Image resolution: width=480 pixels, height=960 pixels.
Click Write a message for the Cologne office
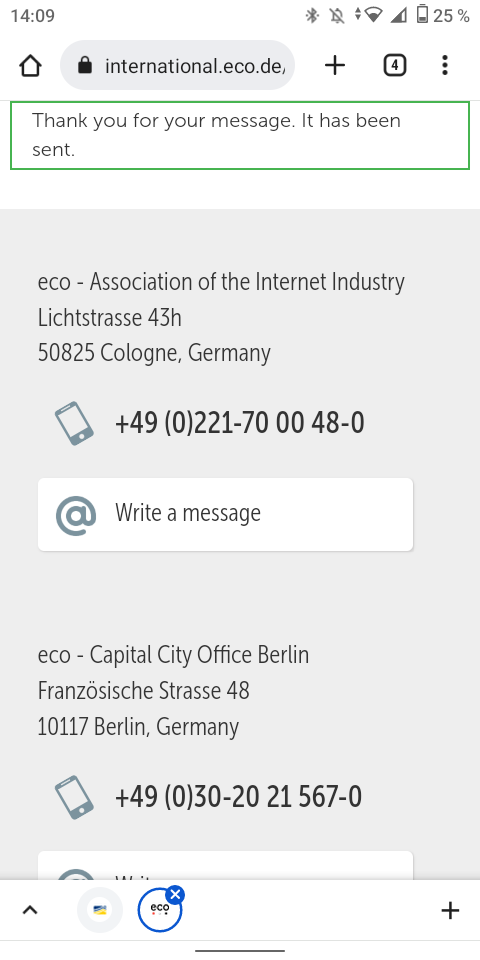coord(225,514)
